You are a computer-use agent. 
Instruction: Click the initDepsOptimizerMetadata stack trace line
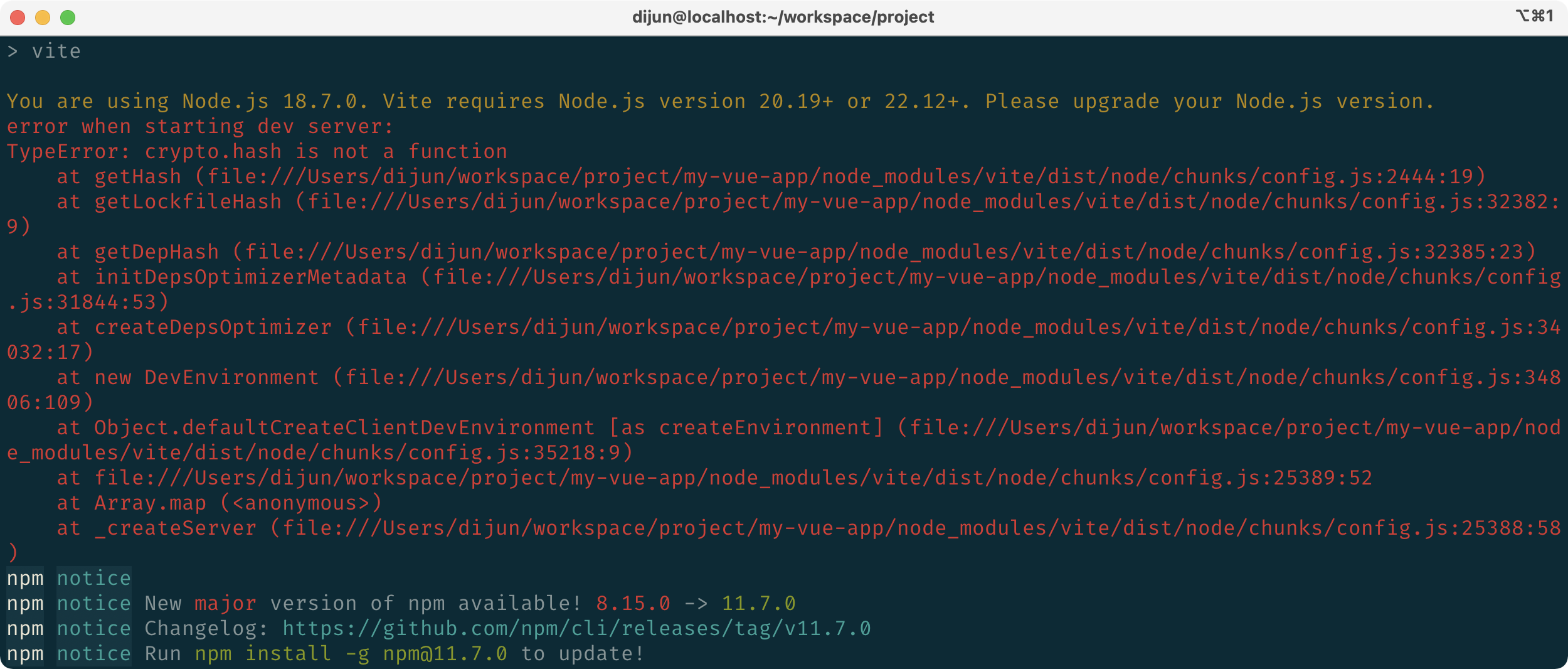(x=784, y=289)
